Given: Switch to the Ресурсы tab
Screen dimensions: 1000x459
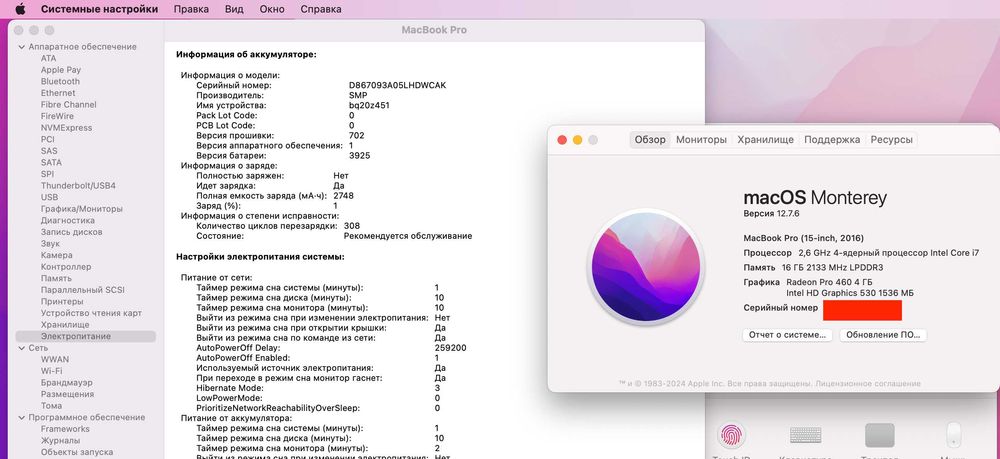Looking at the screenshot, I should point(891,140).
